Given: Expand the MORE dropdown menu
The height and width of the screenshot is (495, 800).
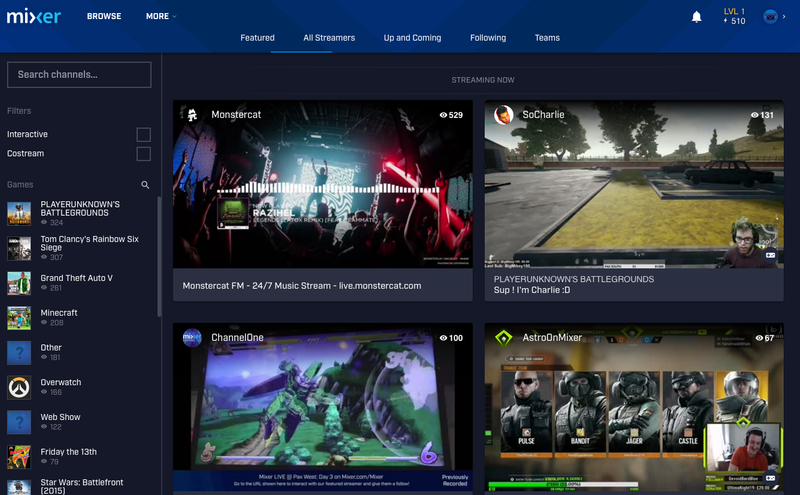Looking at the screenshot, I should point(161,17).
